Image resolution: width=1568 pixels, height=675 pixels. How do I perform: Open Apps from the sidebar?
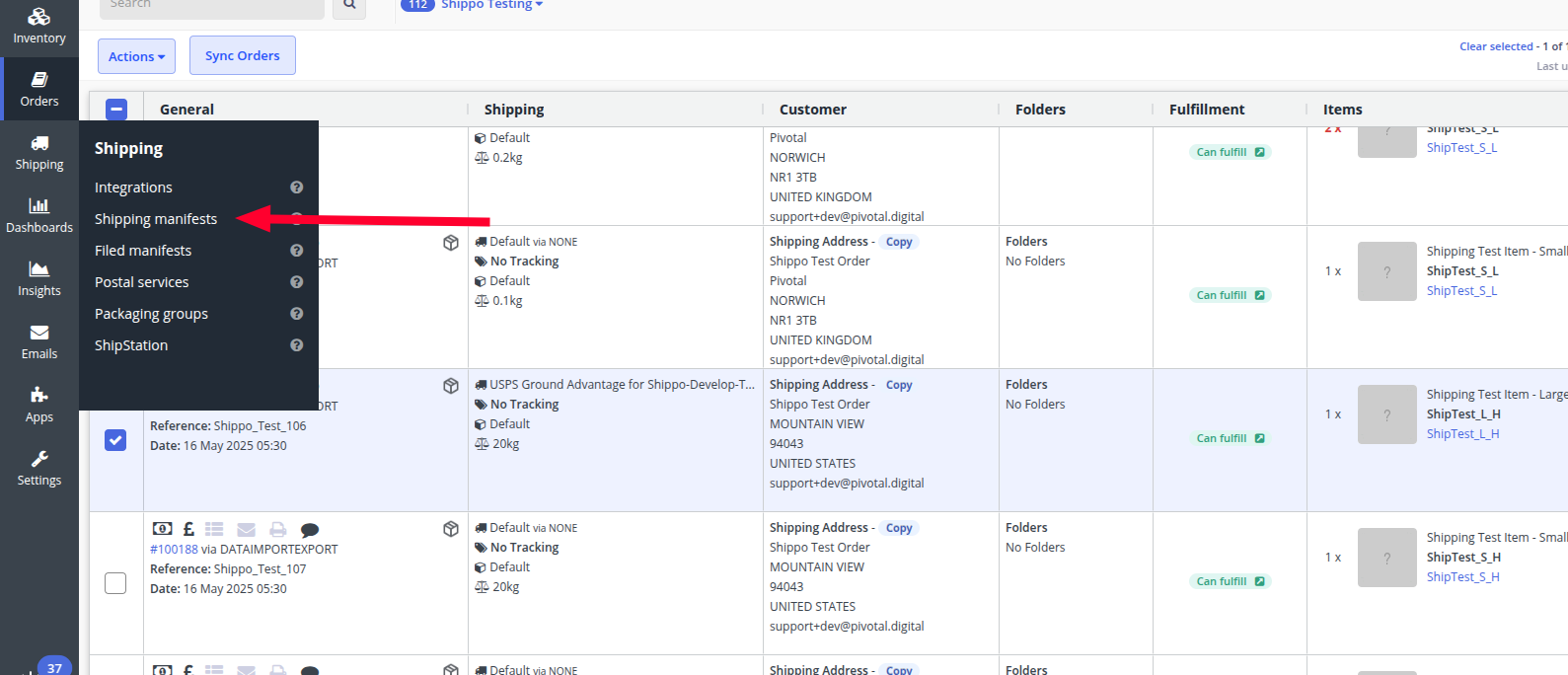pyautogui.click(x=39, y=405)
